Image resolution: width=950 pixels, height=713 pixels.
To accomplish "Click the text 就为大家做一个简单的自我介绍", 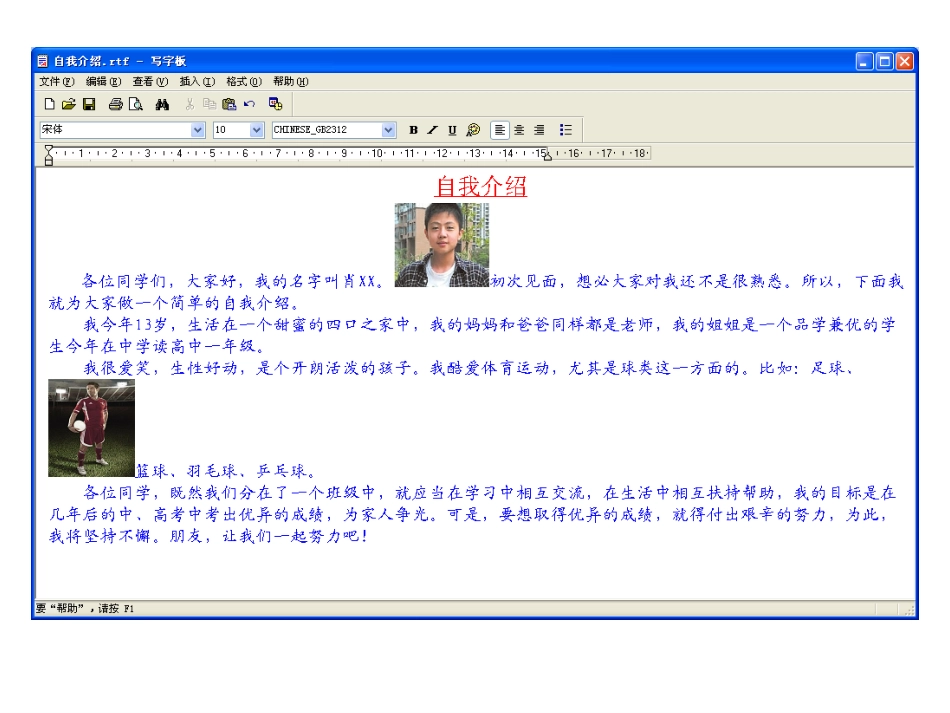I will (168, 303).
